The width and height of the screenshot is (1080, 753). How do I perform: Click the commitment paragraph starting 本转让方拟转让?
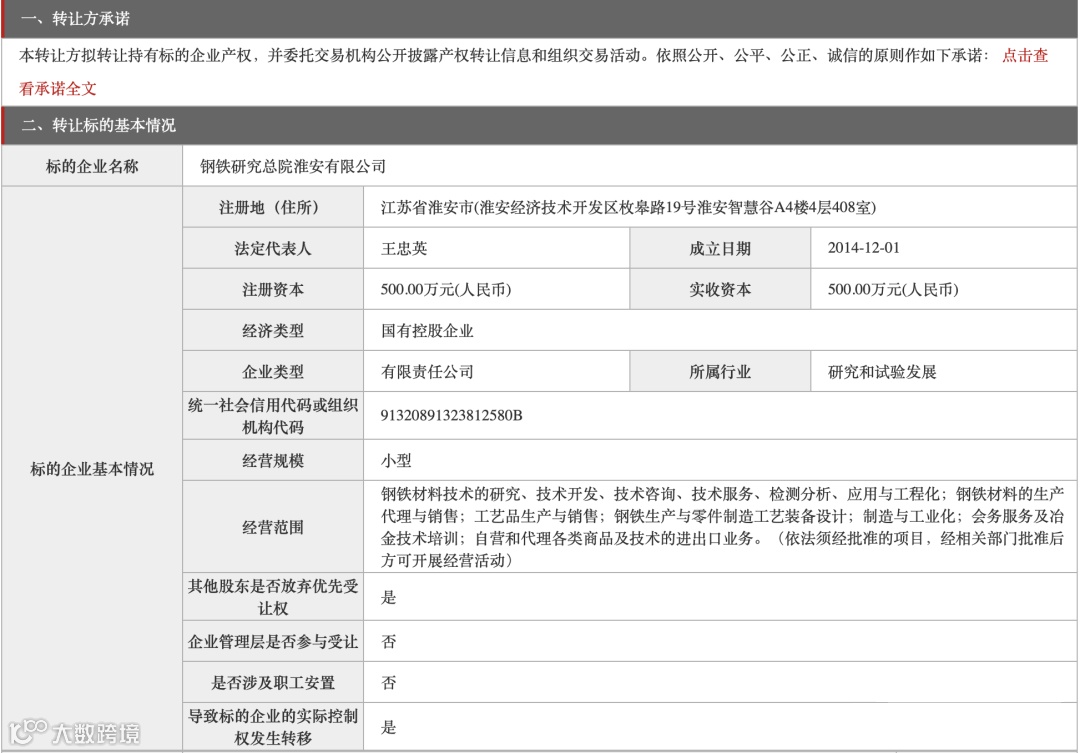pos(503,56)
